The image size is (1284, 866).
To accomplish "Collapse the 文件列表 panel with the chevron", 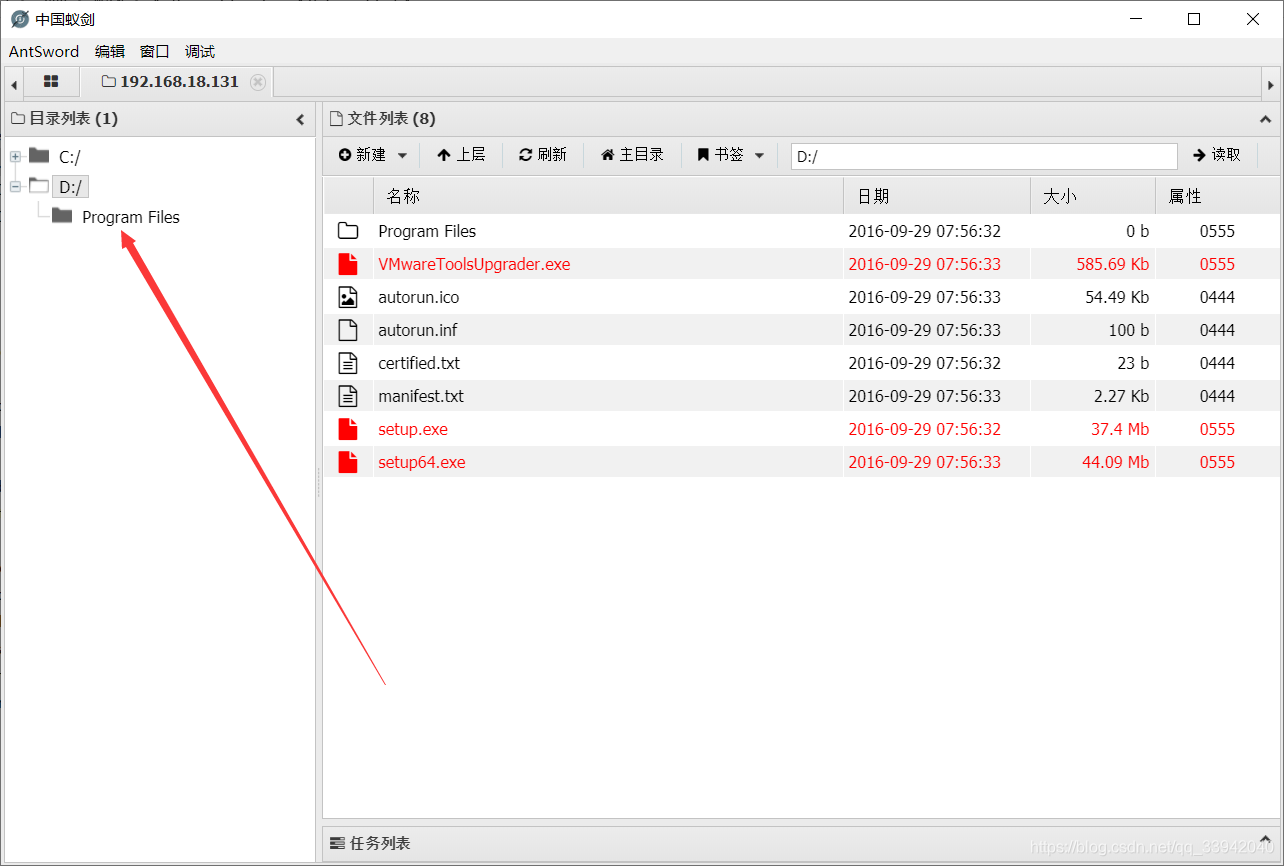I will coord(1265,119).
